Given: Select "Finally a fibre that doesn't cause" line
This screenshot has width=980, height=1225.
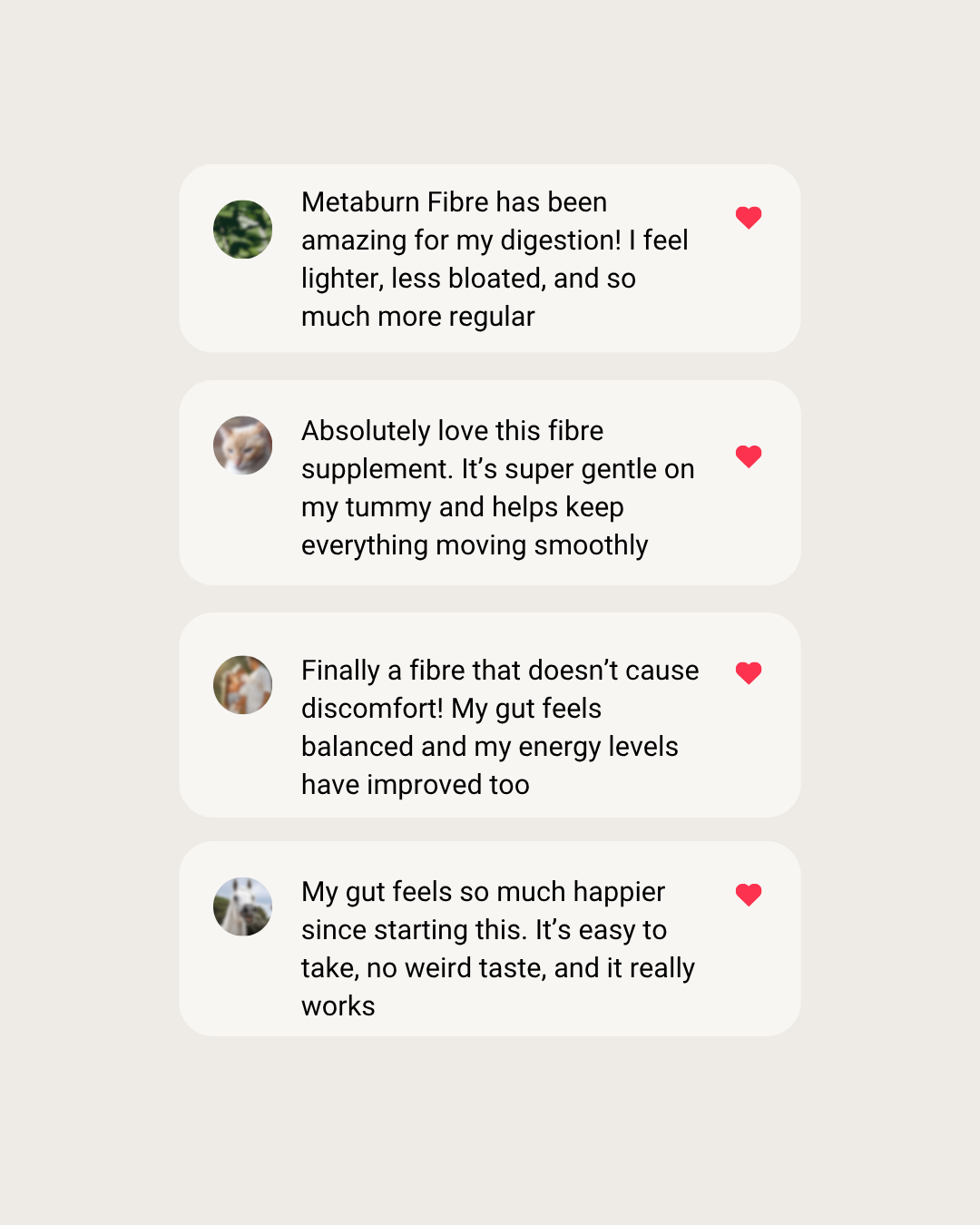Looking at the screenshot, I should point(500,671).
